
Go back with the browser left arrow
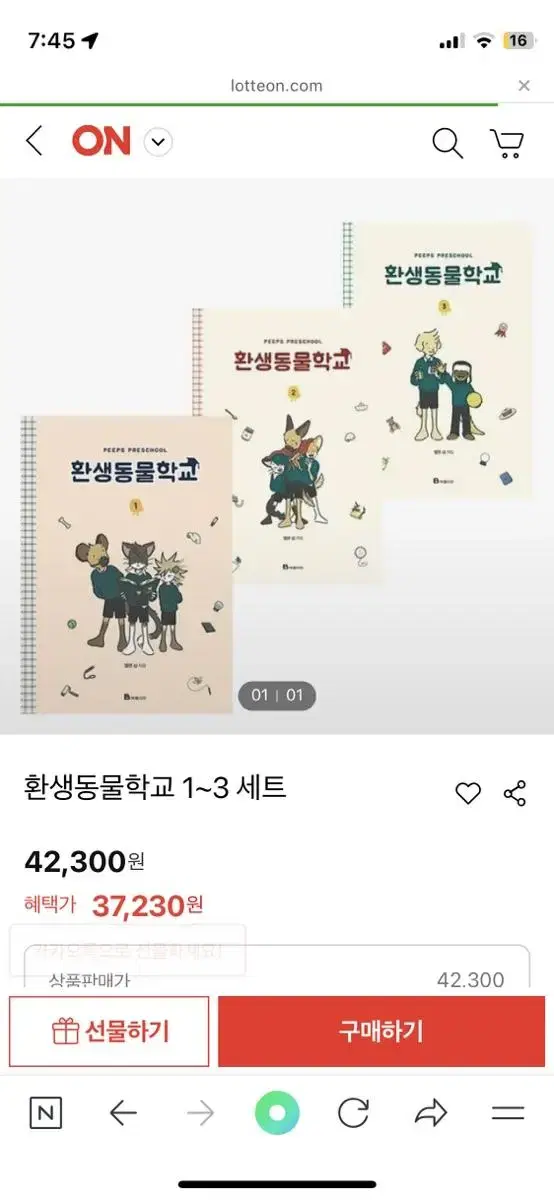pos(123,1113)
